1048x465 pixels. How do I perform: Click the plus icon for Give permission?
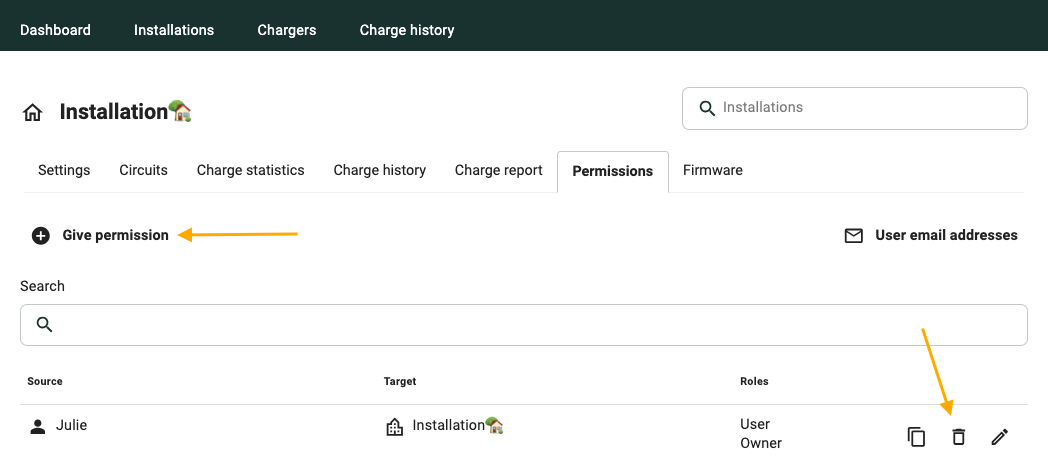(x=41, y=236)
